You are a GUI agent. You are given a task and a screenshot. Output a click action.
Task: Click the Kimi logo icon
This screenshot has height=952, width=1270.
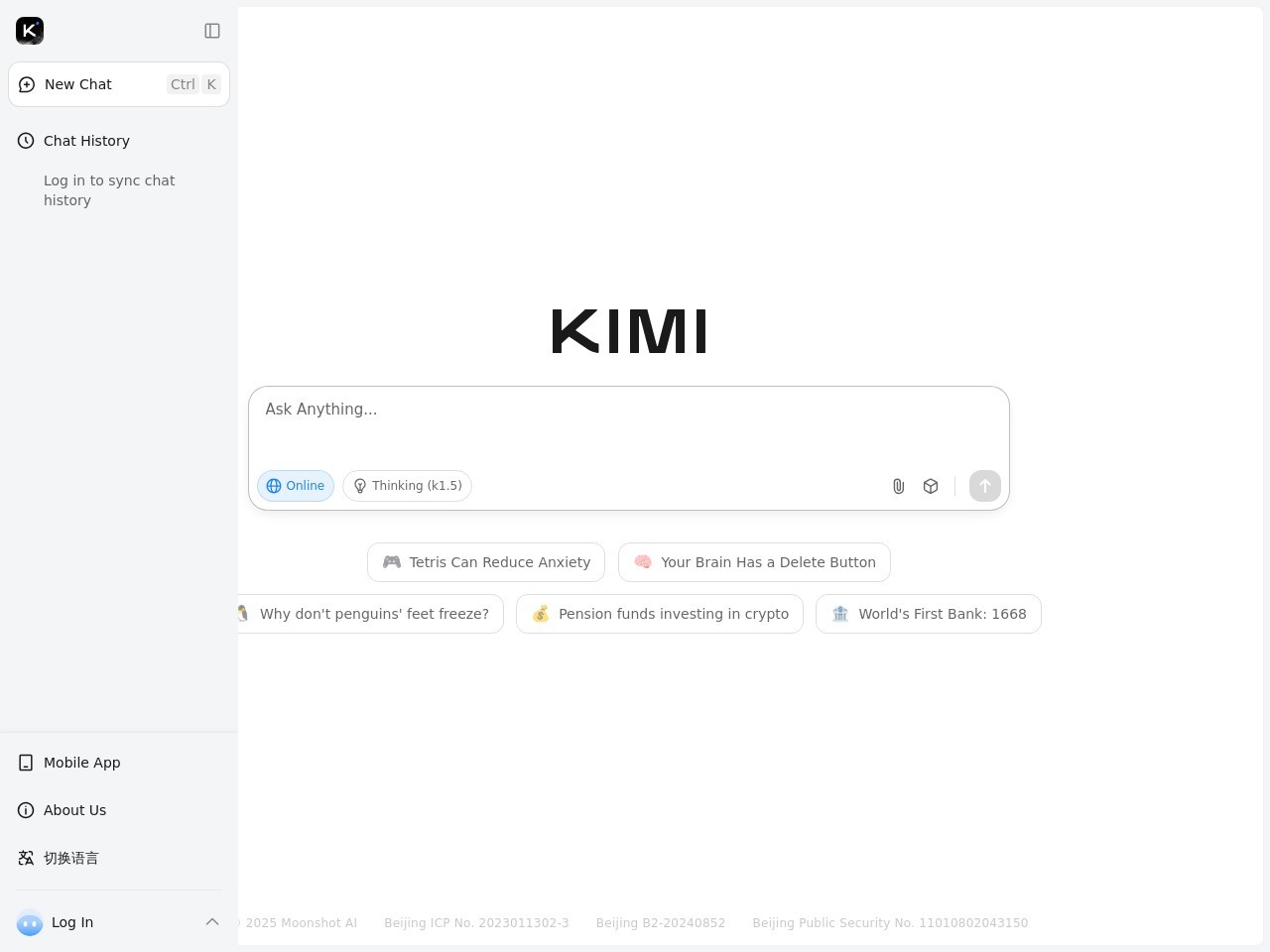[x=30, y=31]
